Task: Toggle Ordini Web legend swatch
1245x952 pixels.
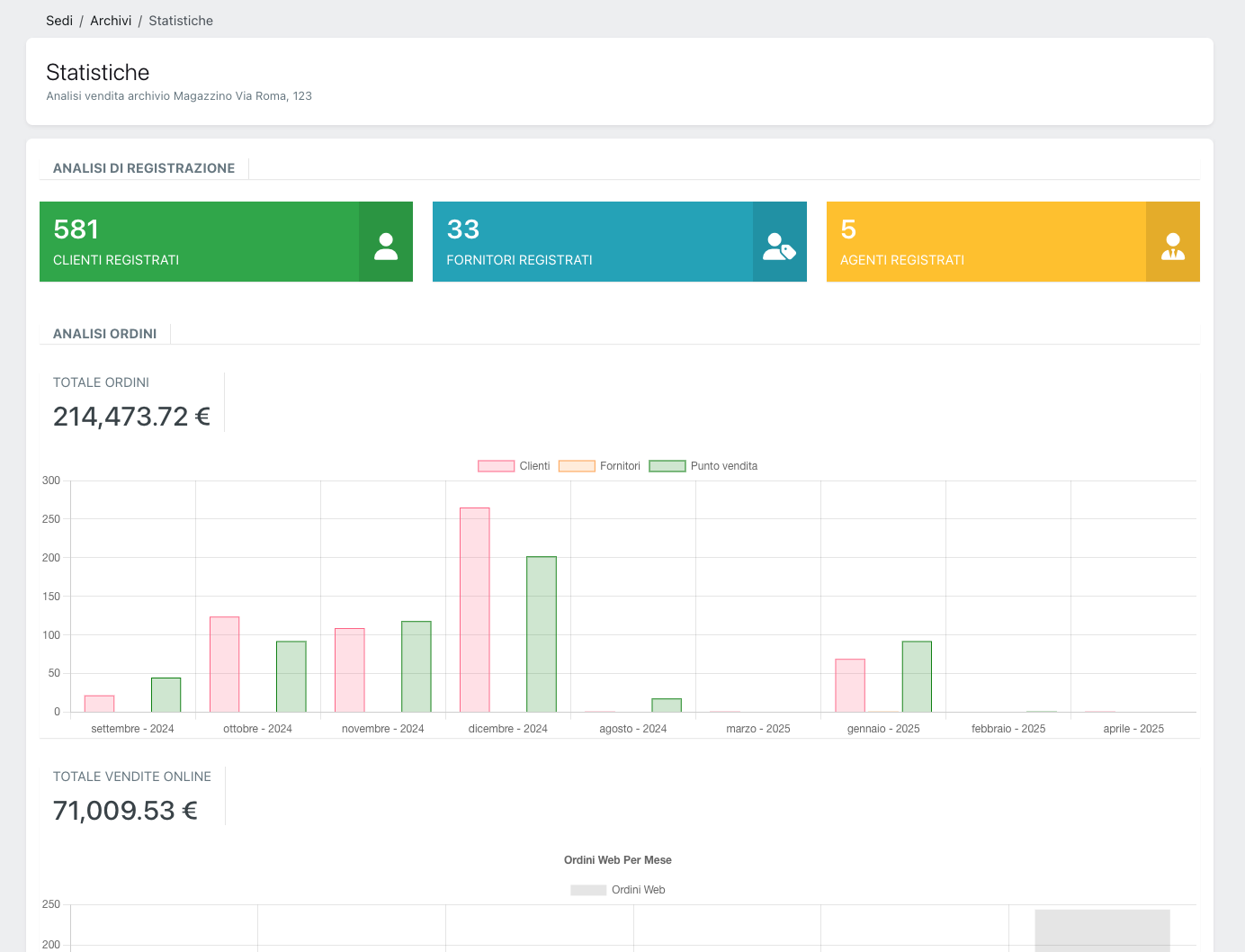Action: click(588, 890)
